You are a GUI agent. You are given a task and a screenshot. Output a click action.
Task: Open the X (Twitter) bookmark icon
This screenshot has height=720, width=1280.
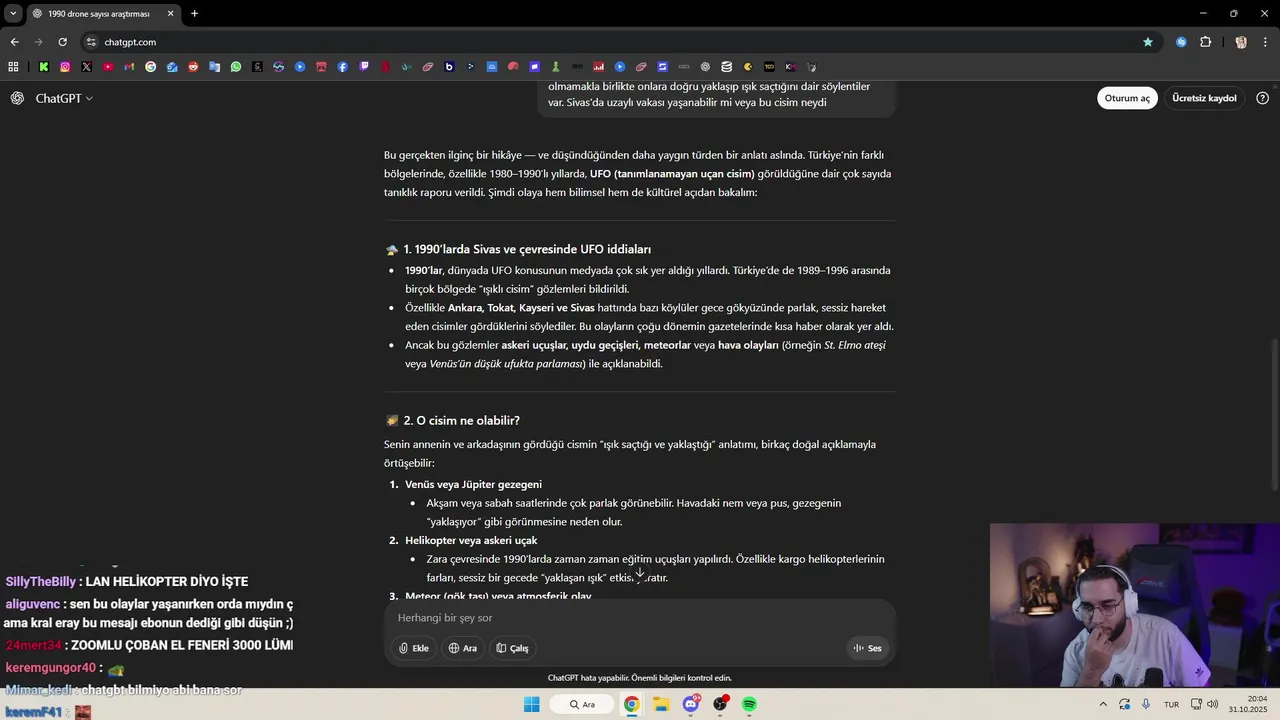pyautogui.click(x=87, y=67)
